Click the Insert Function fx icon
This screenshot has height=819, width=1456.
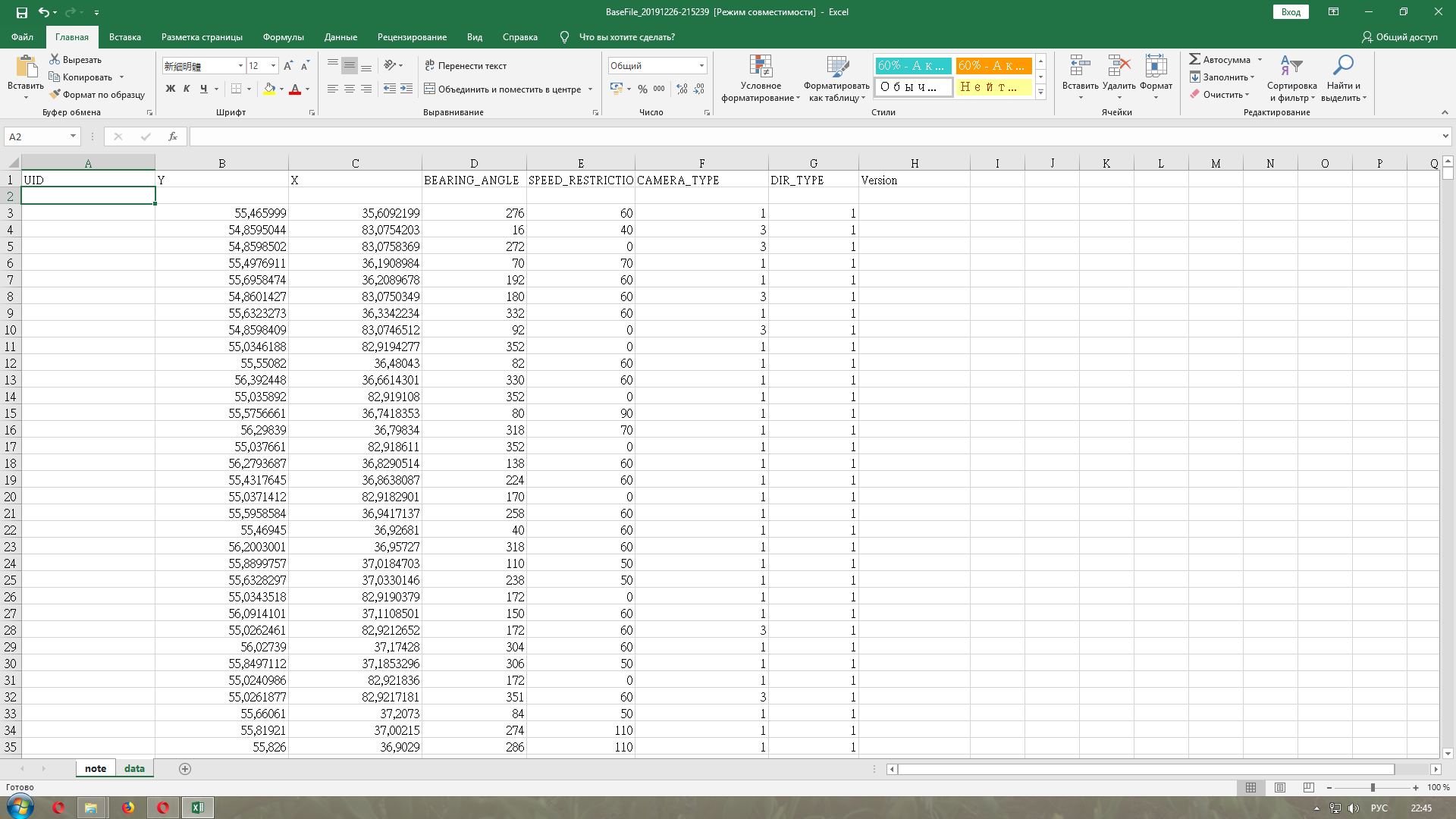[173, 136]
